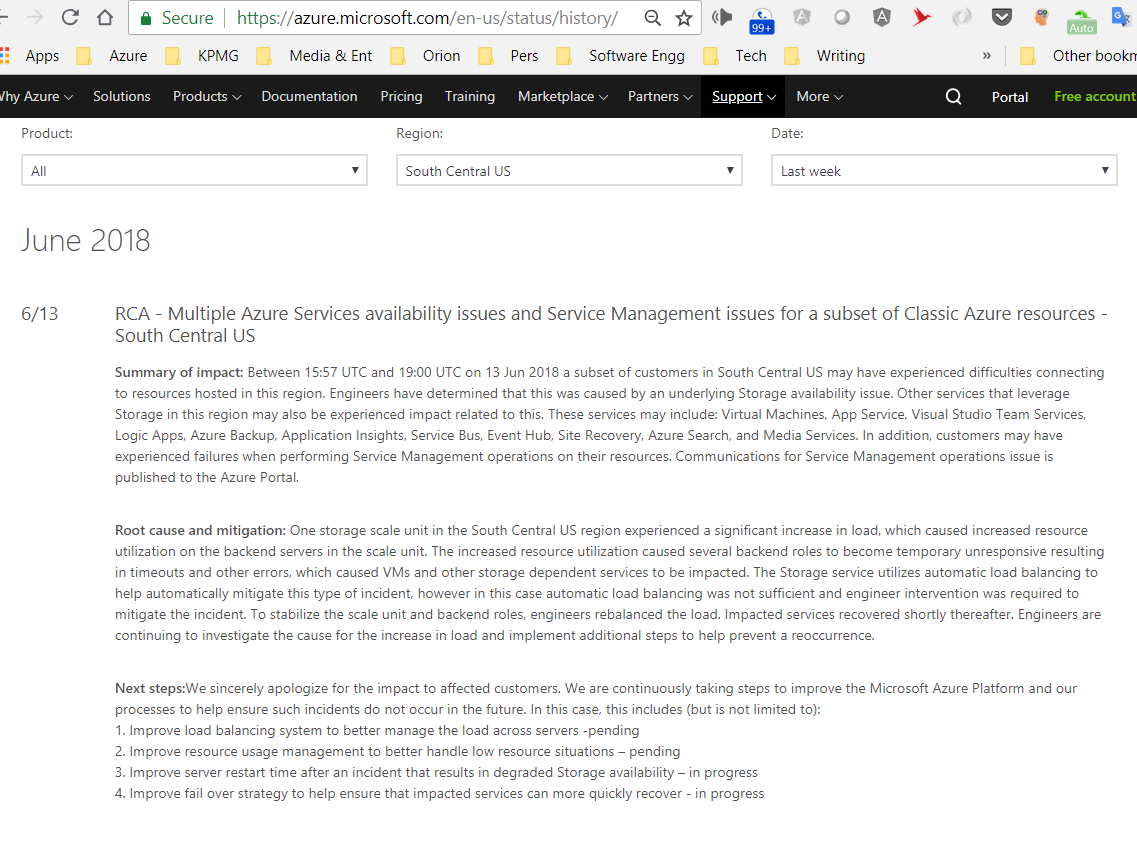Show hidden bookmarks via double chevron
The image size is (1137, 841).
pos(987,56)
